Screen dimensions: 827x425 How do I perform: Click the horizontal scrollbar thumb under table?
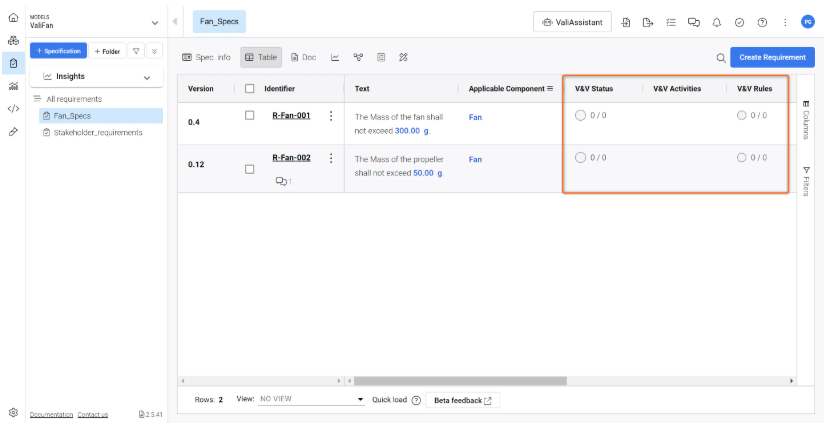pos(460,381)
